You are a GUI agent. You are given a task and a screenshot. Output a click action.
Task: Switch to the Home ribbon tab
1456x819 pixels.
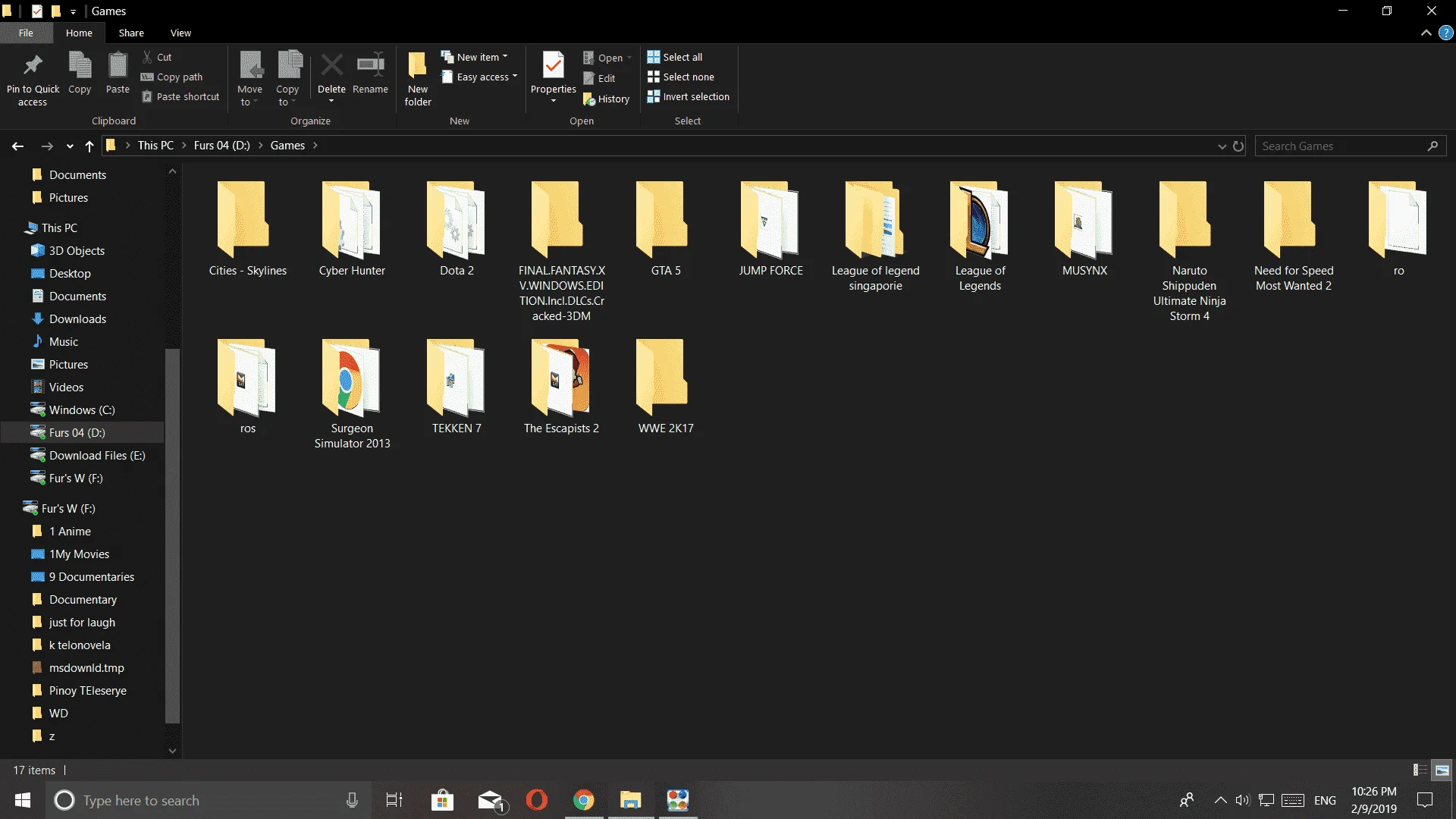point(79,33)
